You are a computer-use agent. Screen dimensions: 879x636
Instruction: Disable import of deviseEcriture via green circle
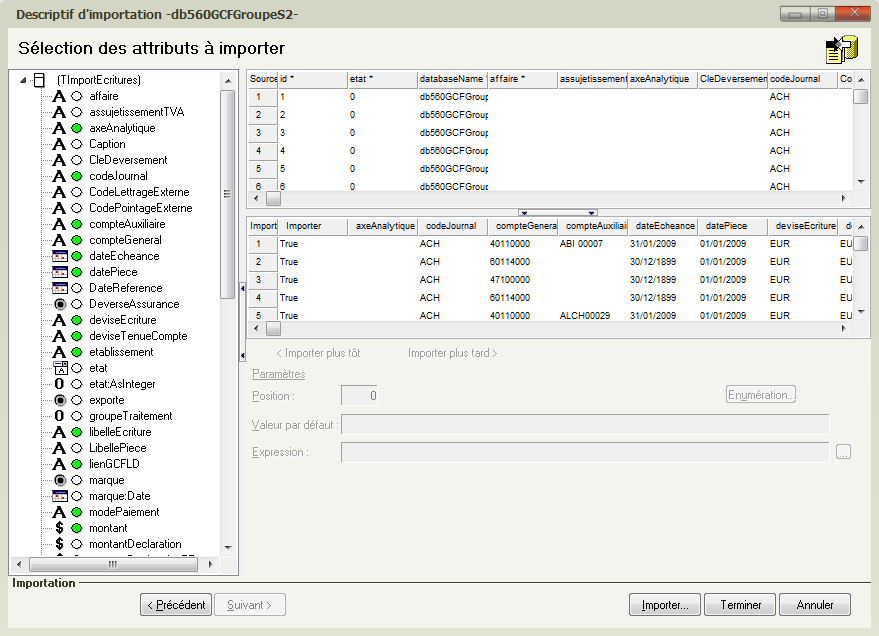pos(77,320)
